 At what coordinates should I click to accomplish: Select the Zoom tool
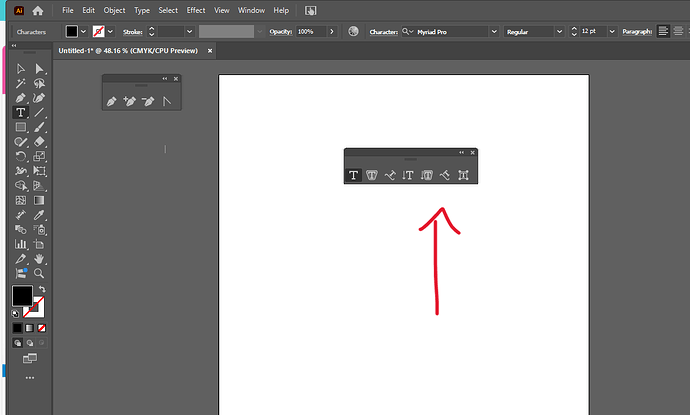coord(39,273)
